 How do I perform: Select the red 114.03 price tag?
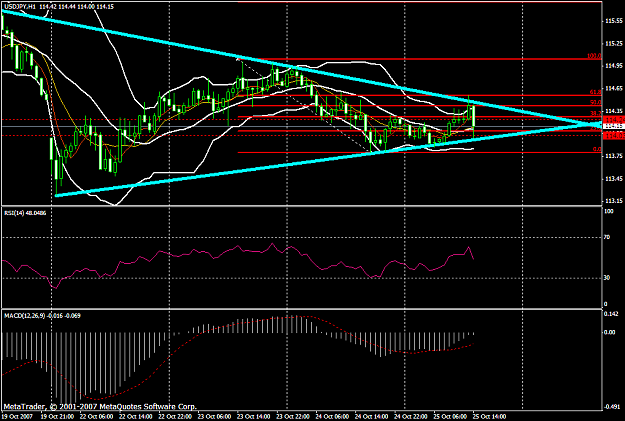[x=613, y=136]
